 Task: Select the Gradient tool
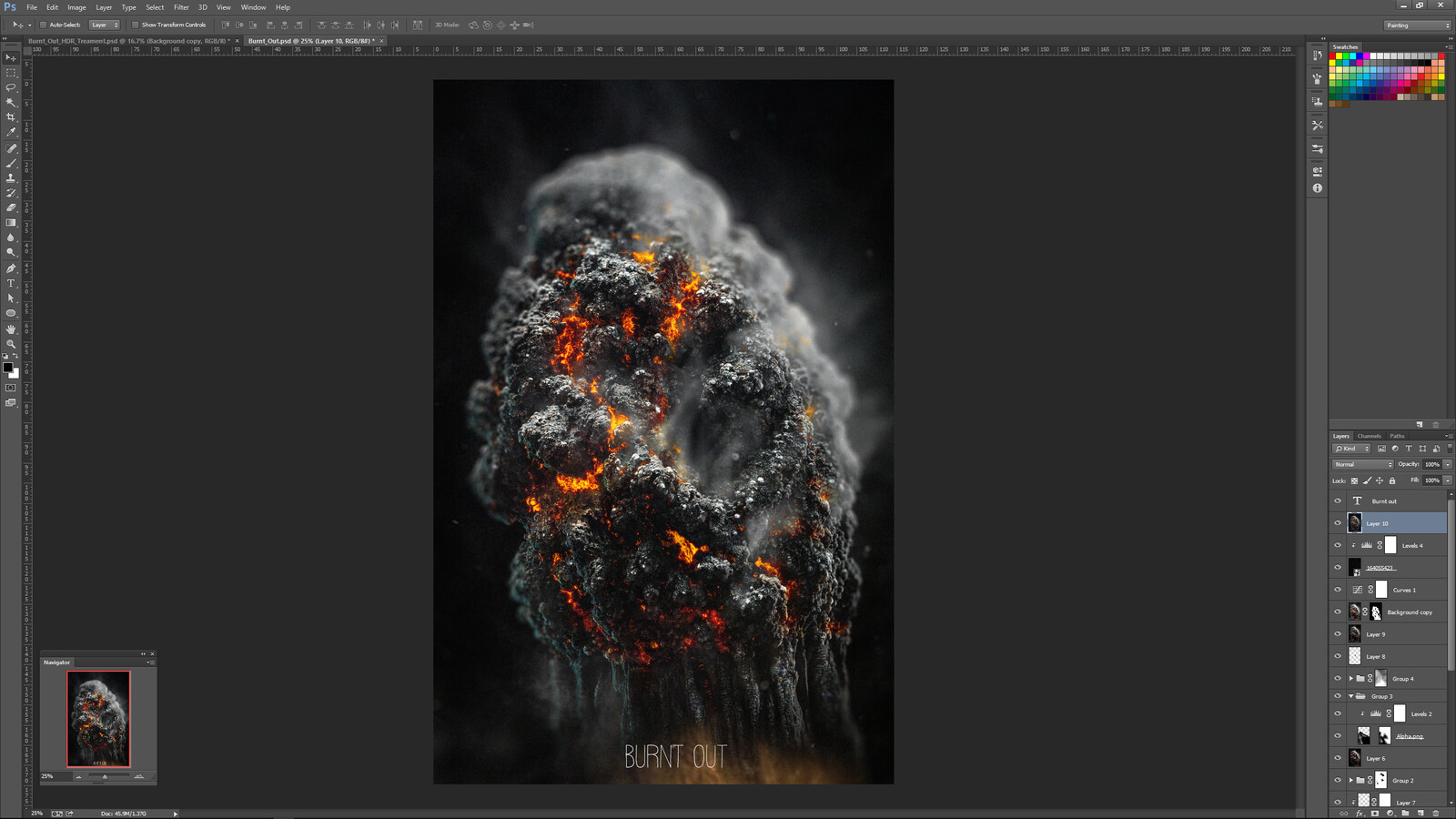point(11,222)
